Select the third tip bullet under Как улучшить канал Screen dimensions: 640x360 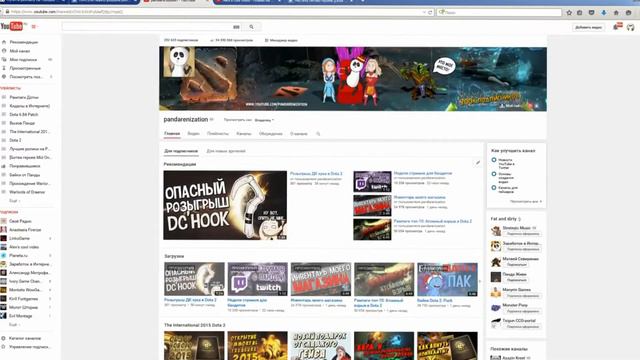[494, 188]
